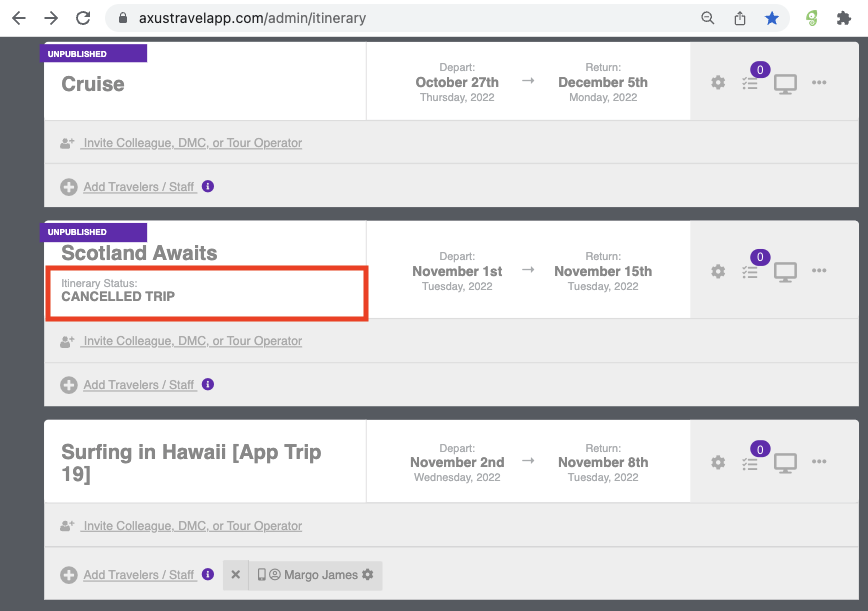Click settings gear on Scotland Awaits row
Screen dimensions: 868x611
[718, 272]
